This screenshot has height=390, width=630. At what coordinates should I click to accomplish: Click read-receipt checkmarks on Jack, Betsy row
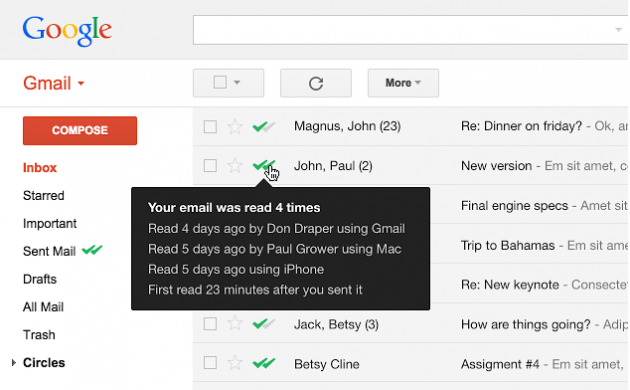click(264, 323)
